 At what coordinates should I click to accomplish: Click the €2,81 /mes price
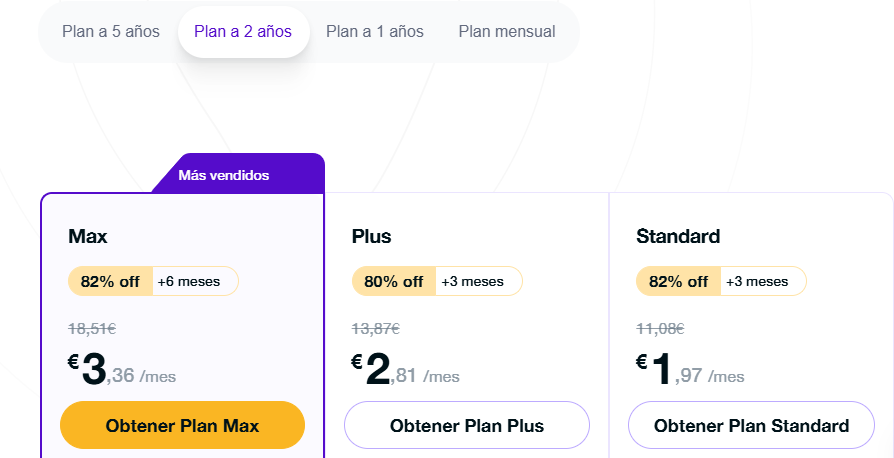405,370
